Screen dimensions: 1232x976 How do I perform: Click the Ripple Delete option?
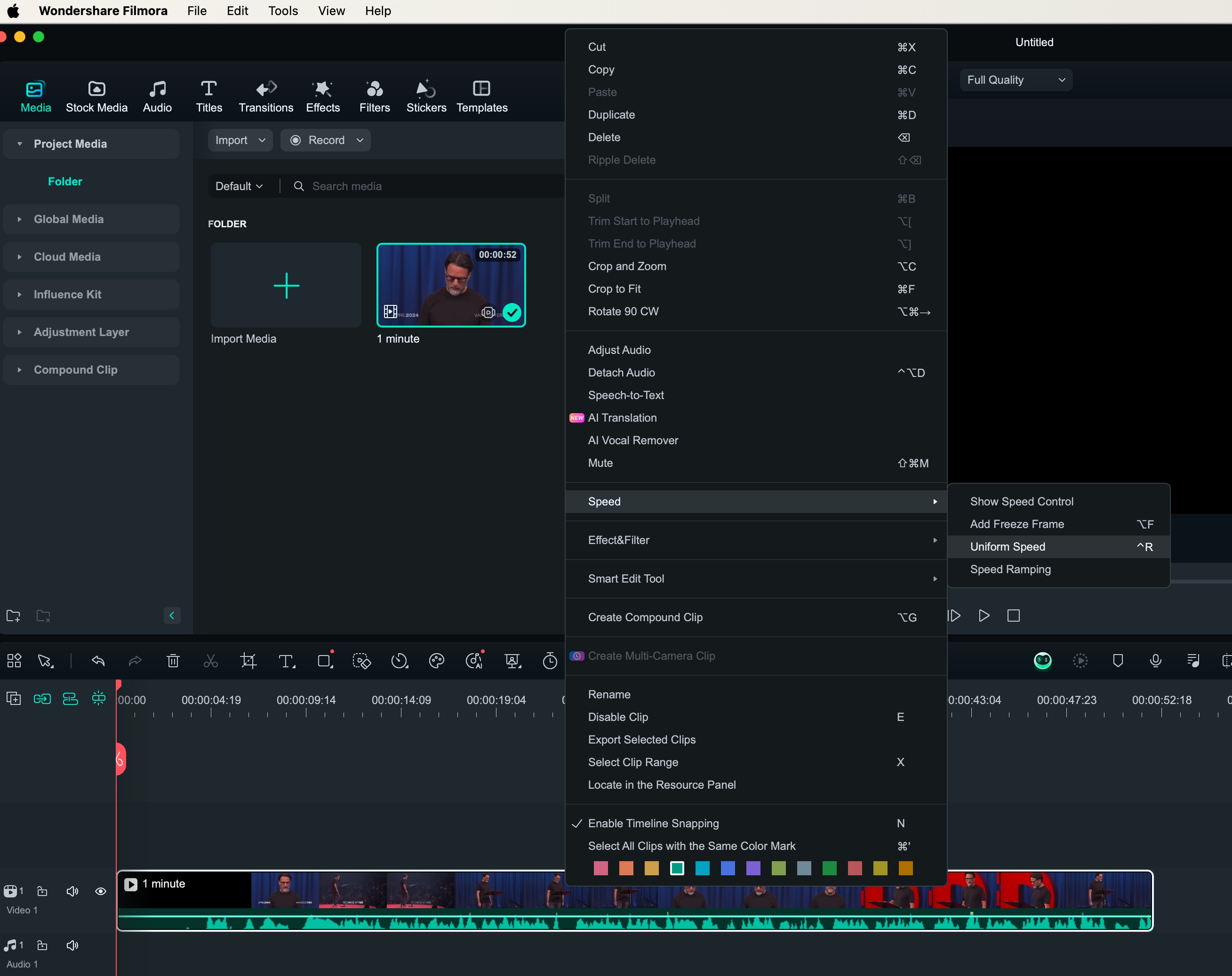click(622, 159)
